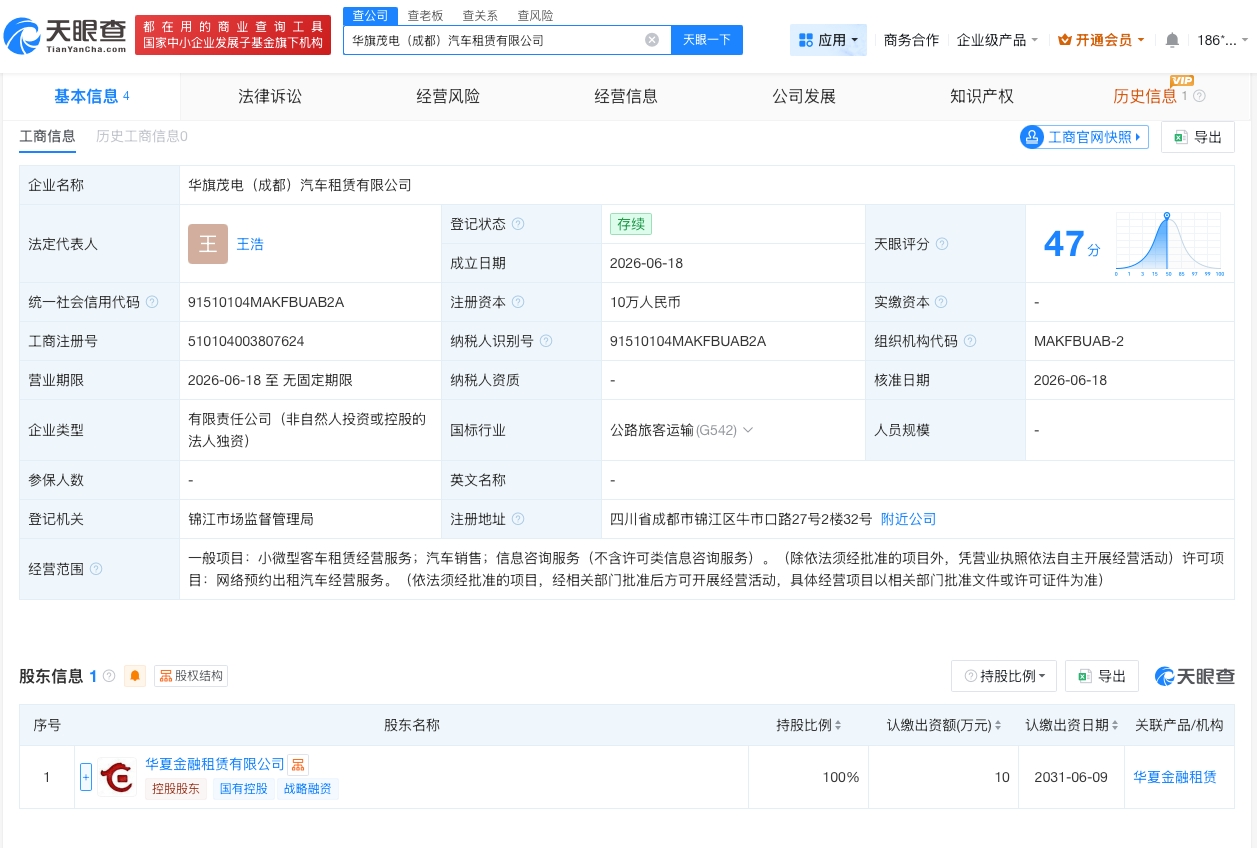Click the orange bell monitor icon near 股东信息
1257x848 pixels.
[x=135, y=676]
